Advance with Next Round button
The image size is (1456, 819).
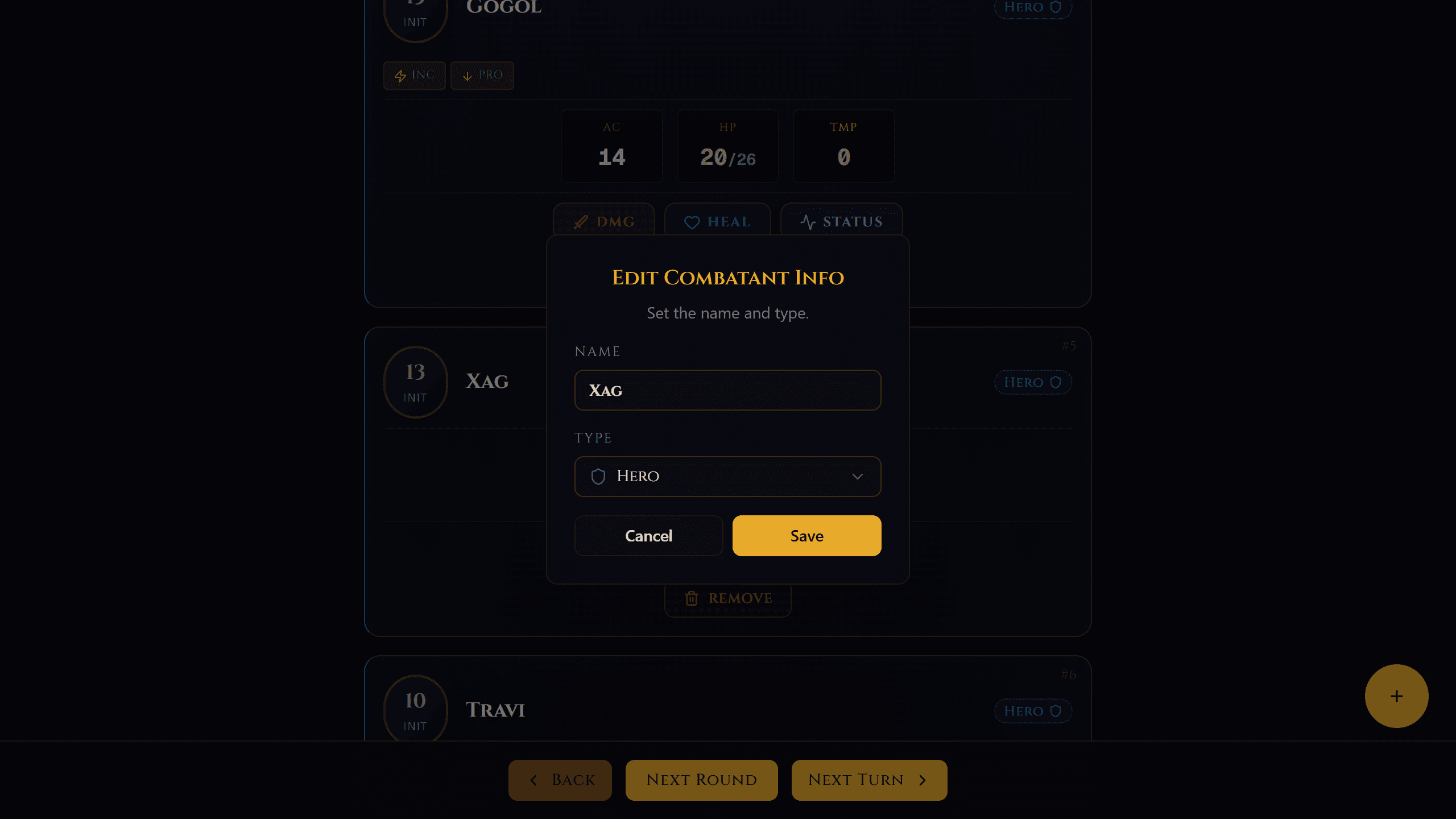click(701, 780)
